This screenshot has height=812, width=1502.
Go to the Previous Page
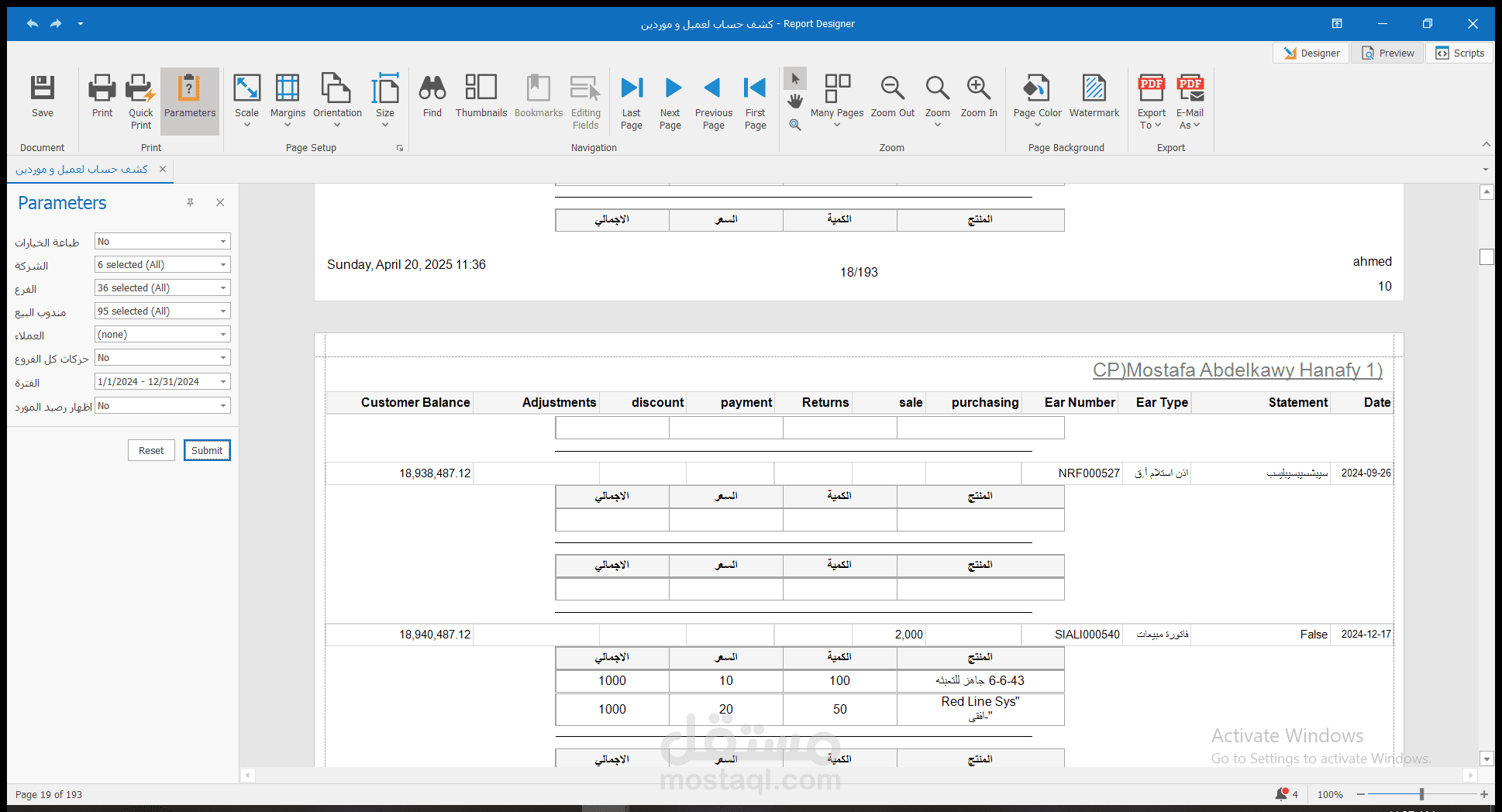point(714,102)
